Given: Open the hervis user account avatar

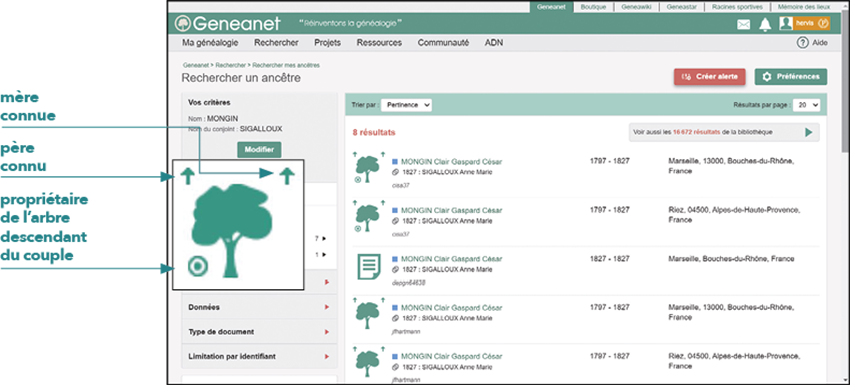Looking at the screenshot, I should point(785,24).
